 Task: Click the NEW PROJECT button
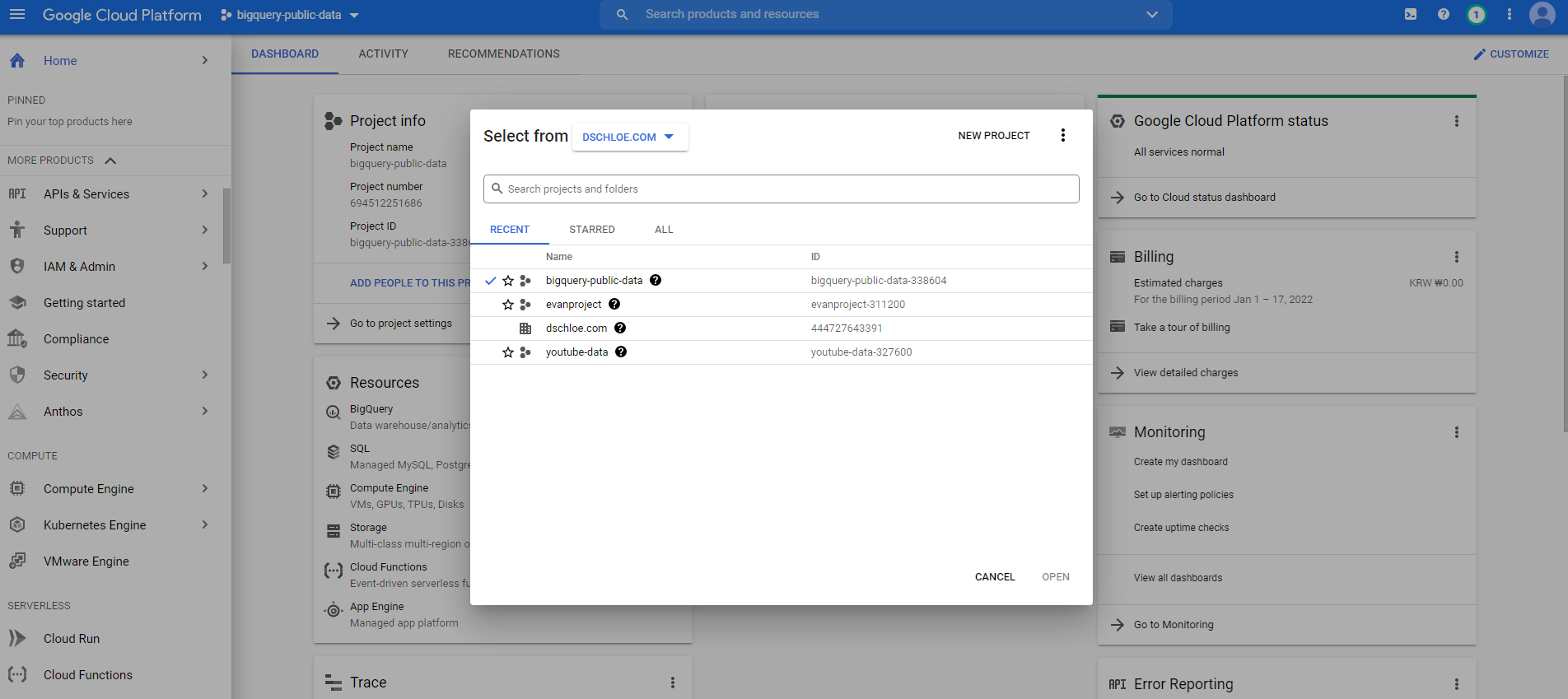click(x=994, y=136)
